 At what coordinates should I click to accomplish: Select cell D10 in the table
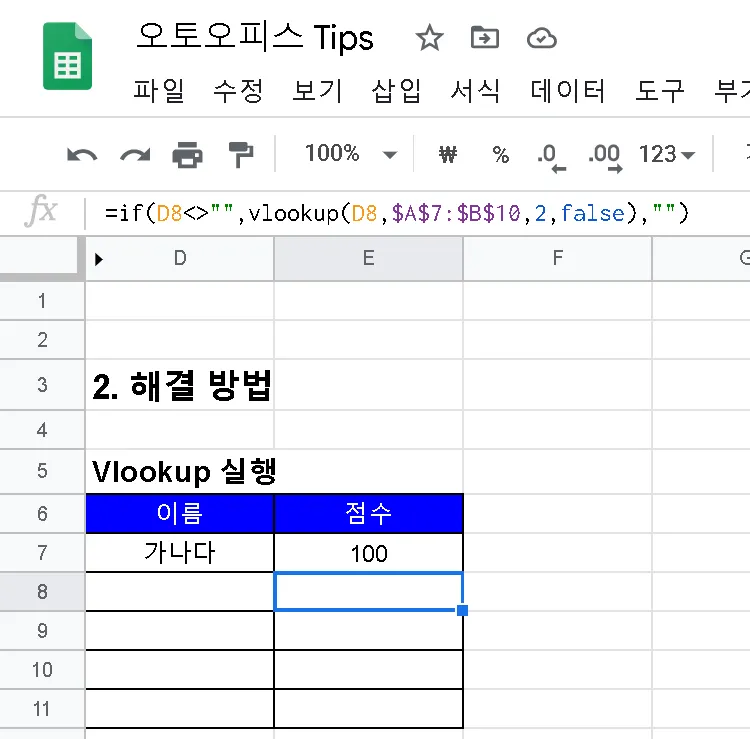click(180, 670)
